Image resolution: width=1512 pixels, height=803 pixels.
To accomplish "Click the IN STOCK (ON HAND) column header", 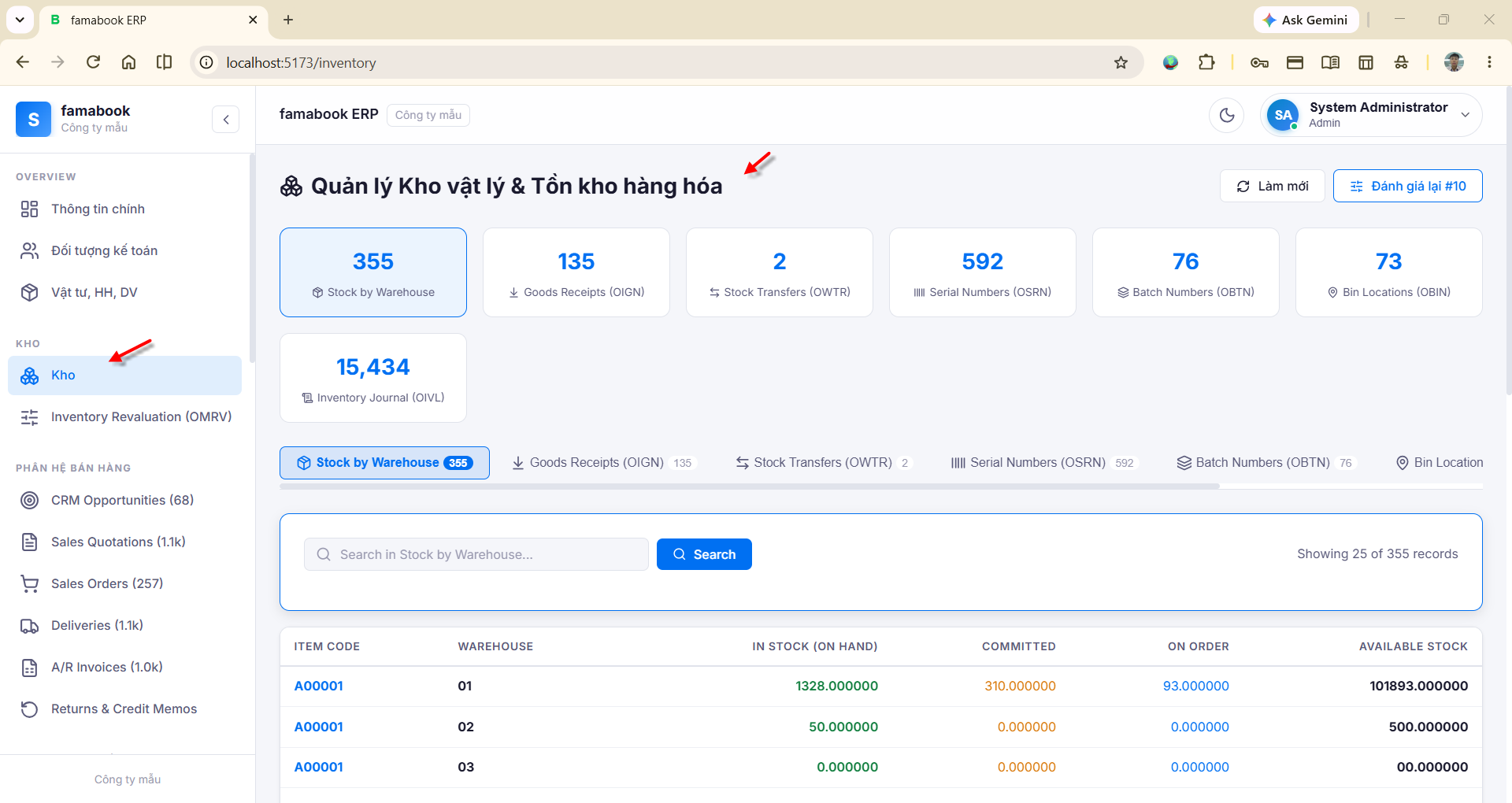I will (814, 646).
